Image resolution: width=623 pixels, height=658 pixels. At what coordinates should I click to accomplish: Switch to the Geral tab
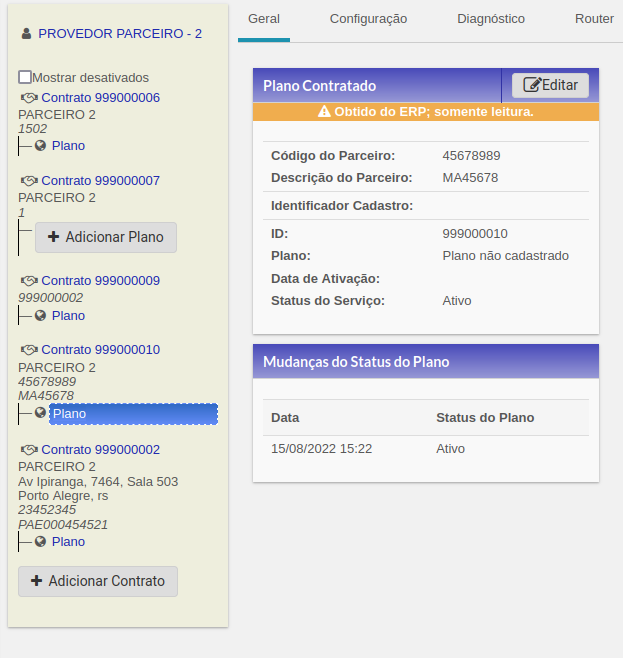264,19
